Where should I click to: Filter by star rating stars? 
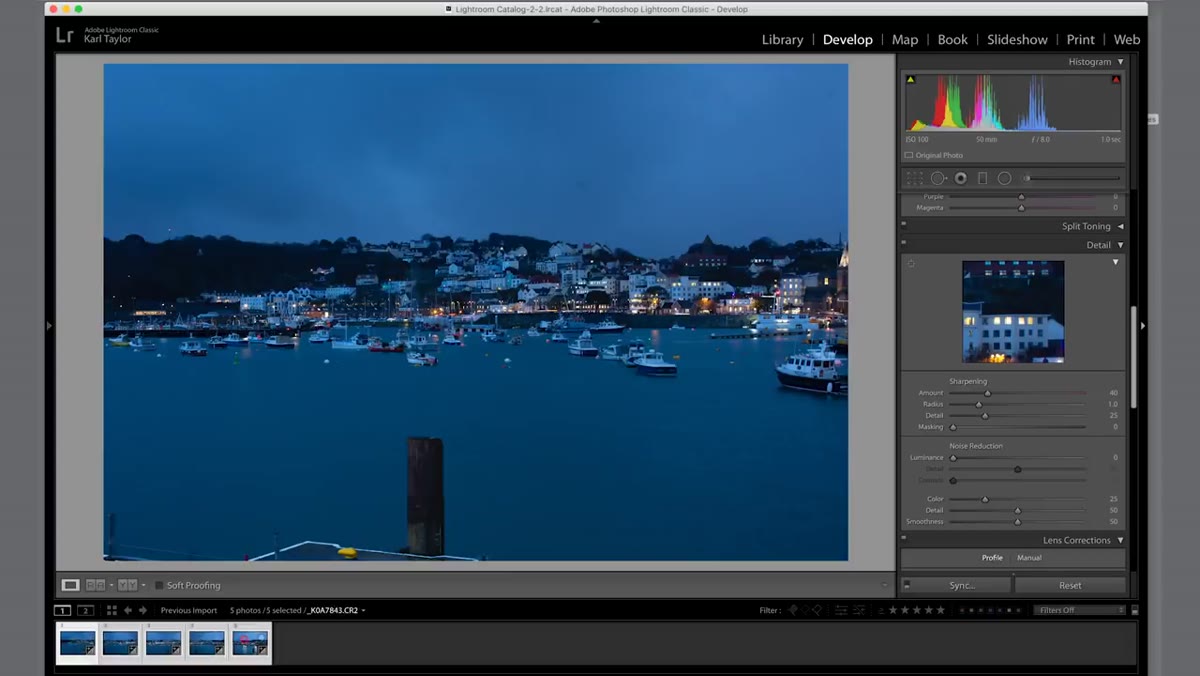coord(917,610)
